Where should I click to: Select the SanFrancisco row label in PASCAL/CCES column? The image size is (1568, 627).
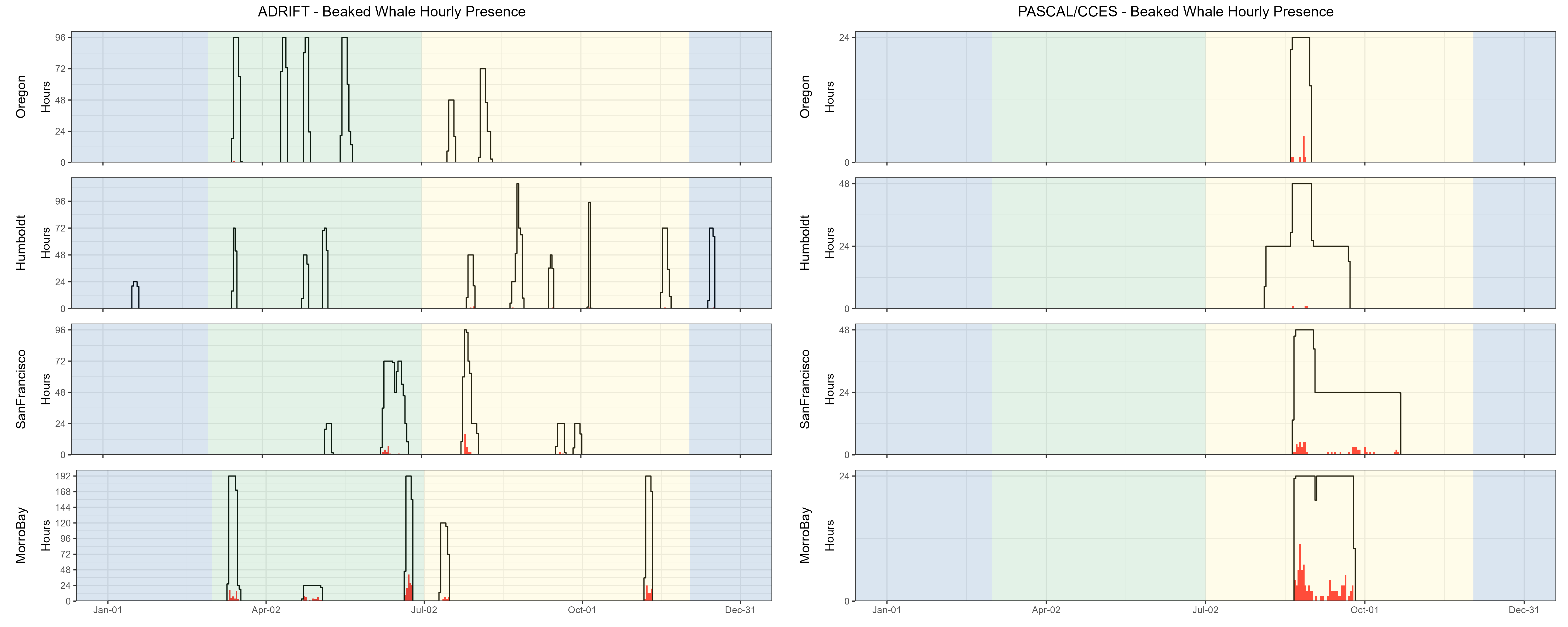[805, 389]
